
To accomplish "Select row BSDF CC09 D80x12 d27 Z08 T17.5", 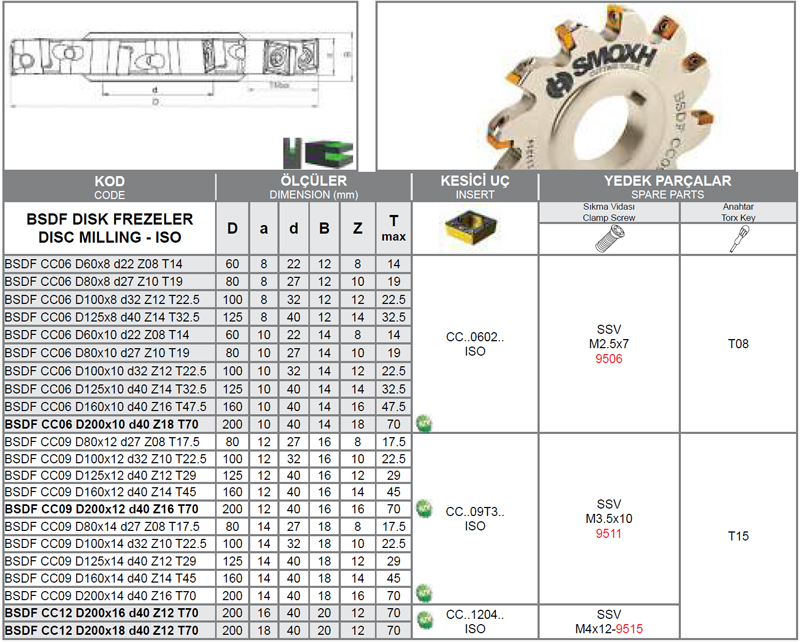I will [x=207, y=442].
